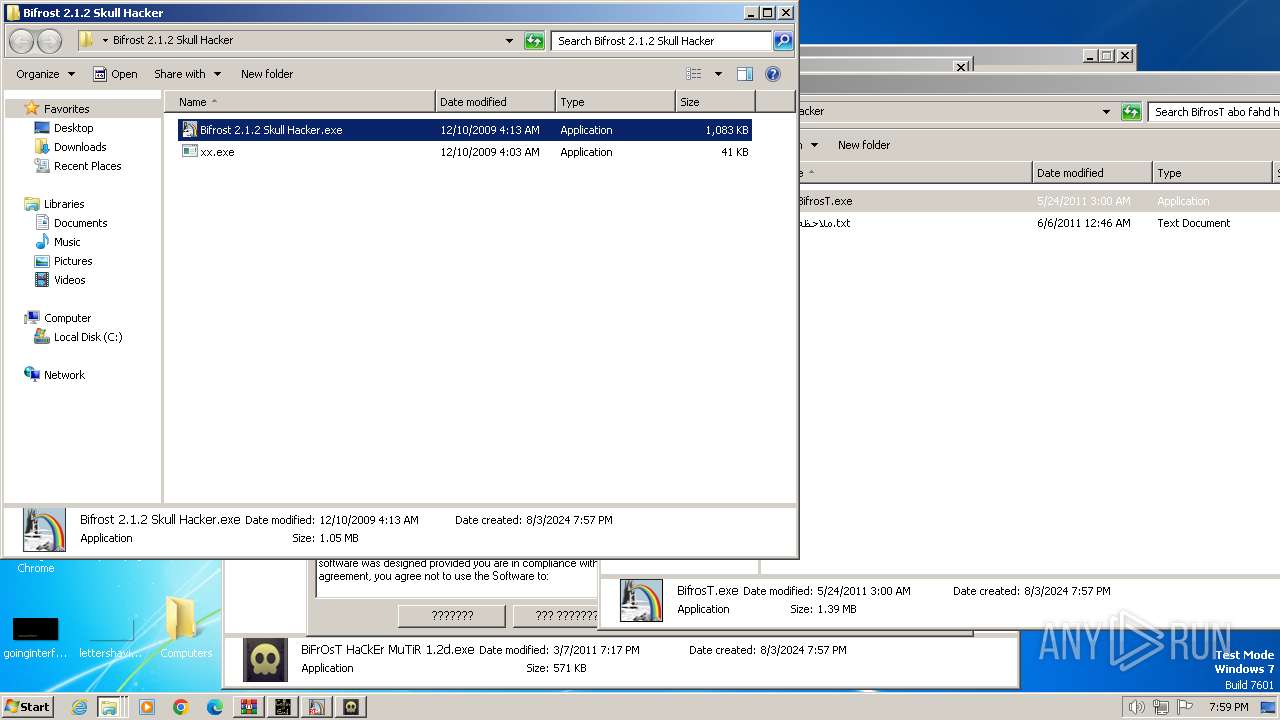Select Computer in the navigation pane
Screen dimensions: 1280x720
(67, 318)
